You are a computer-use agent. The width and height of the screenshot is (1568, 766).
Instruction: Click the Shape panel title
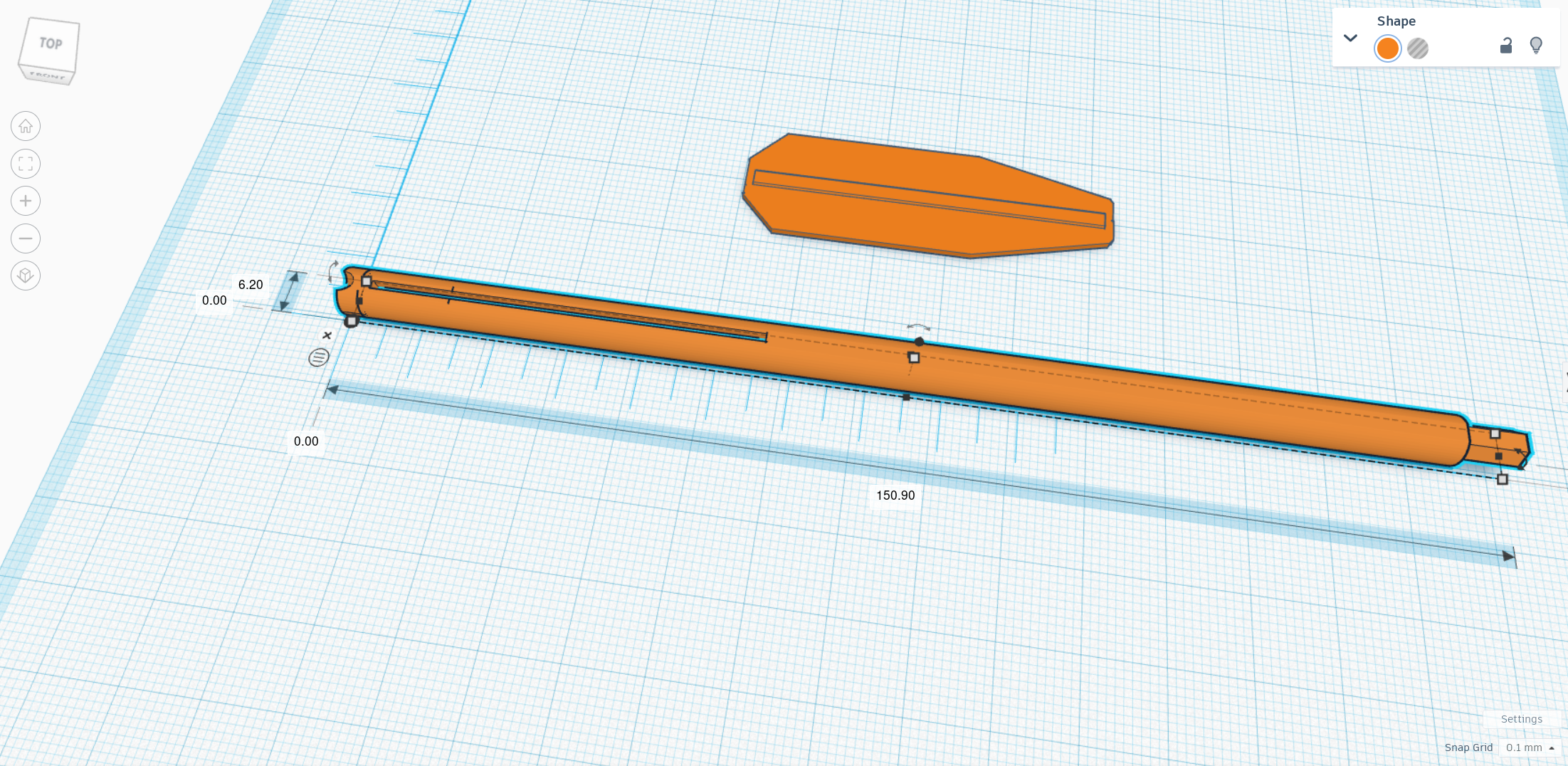click(1396, 21)
